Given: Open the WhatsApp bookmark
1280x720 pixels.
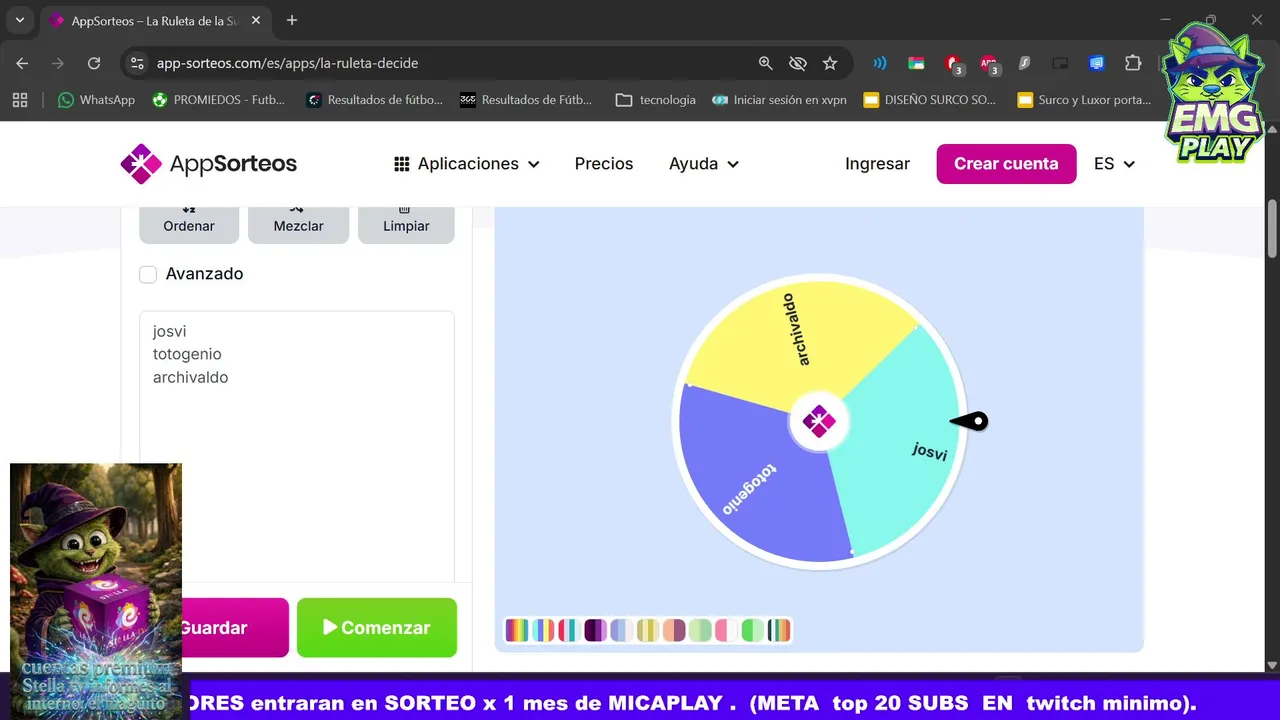Looking at the screenshot, I should point(97,100).
